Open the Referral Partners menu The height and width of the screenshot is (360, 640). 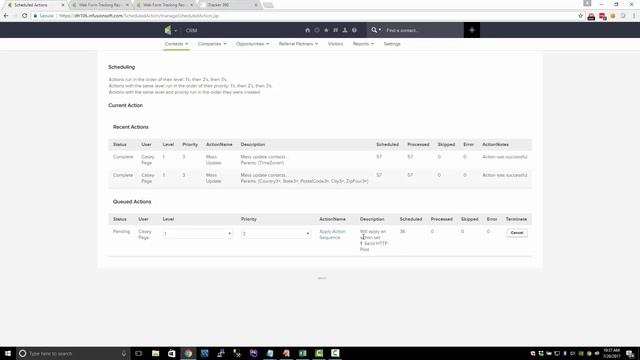[298, 44]
